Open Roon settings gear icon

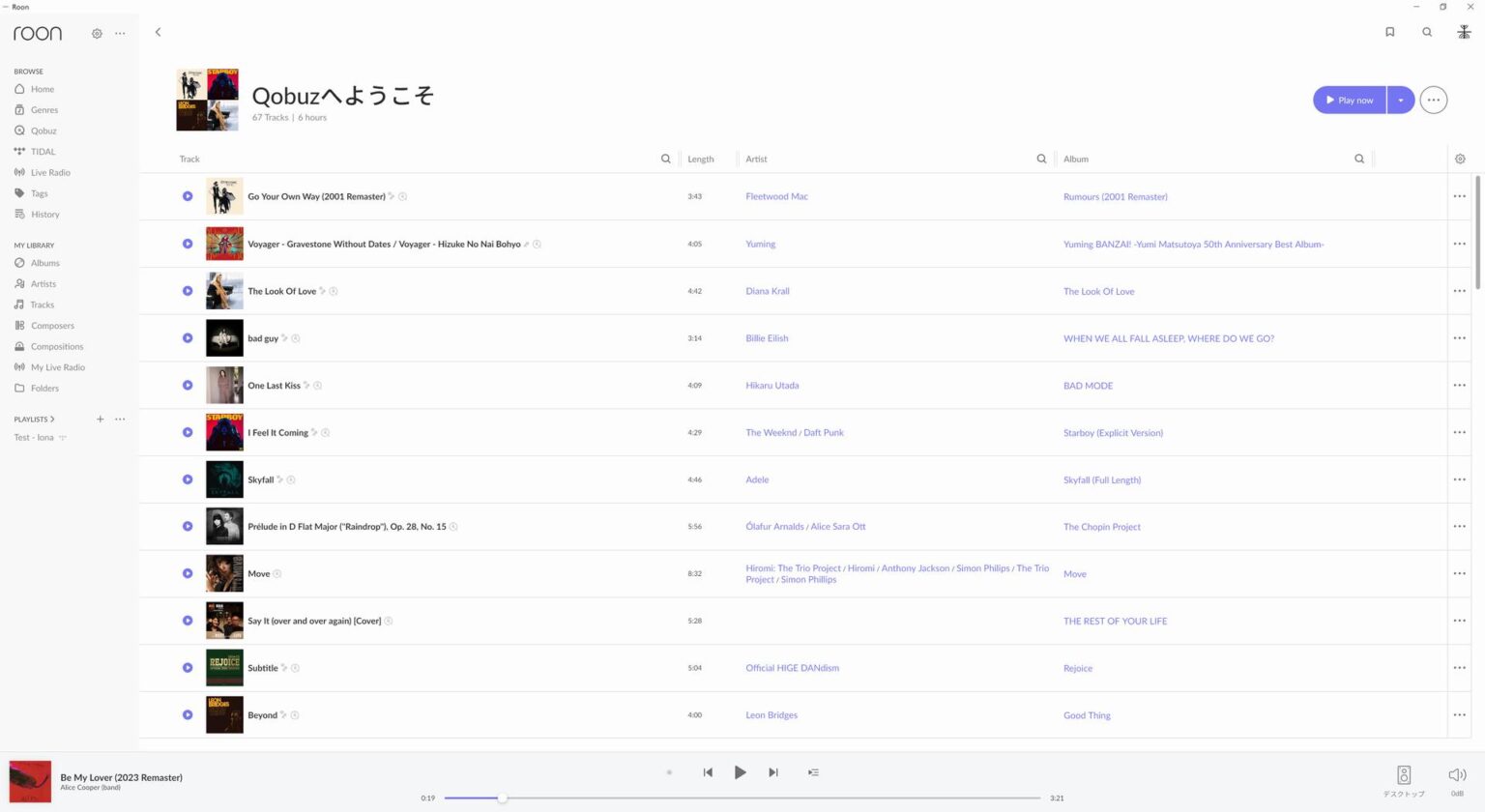coord(97,34)
